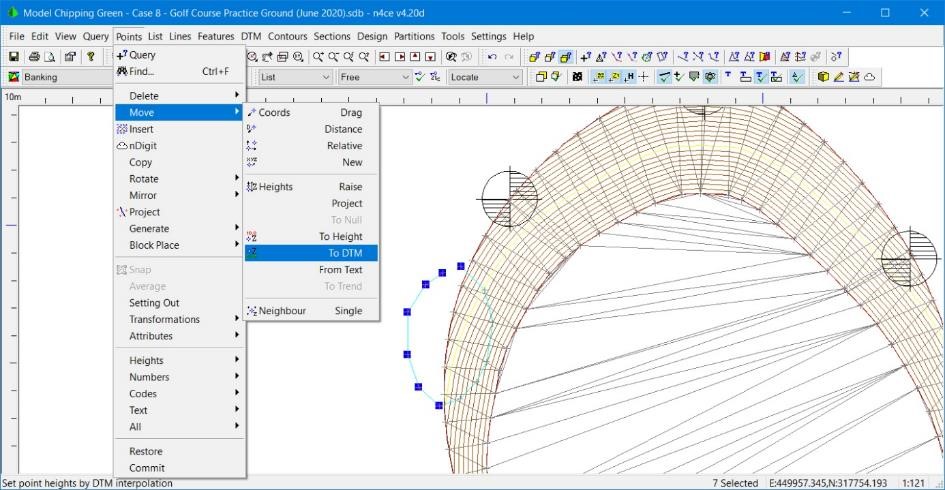This screenshot has height=490, width=945.
Task: Click the overlapping squares icon in second toolbar
Action: click(541, 77)
